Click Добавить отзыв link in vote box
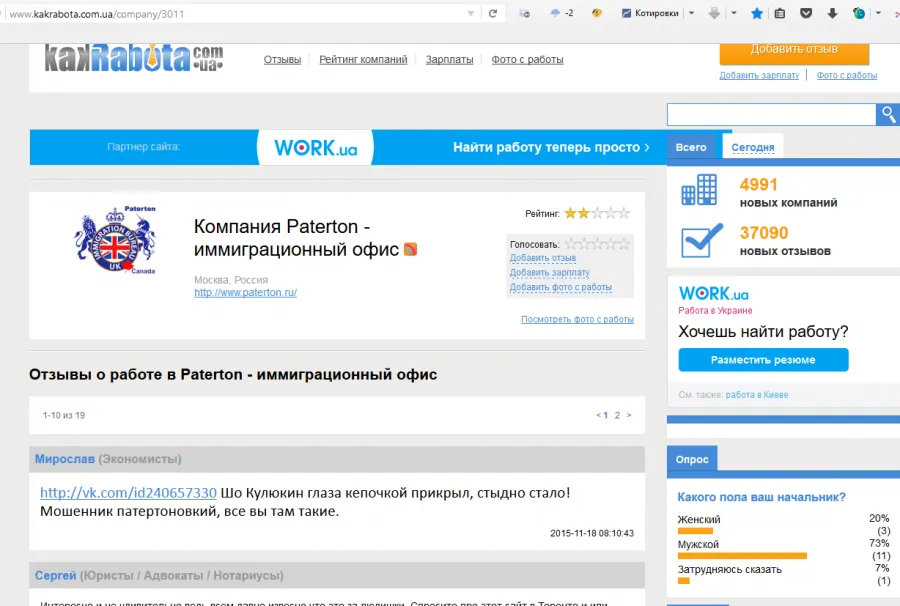The height and width of the screenshot is (606, 900). (543, 258)
